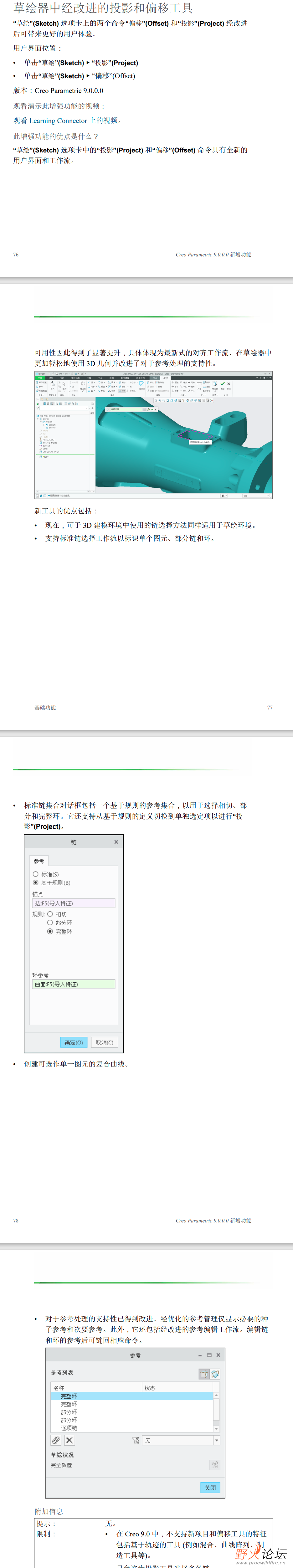Click the 附加信息 heading
The width and height of the screenshot is (293, 1568).
click(x=49, y=1511)
